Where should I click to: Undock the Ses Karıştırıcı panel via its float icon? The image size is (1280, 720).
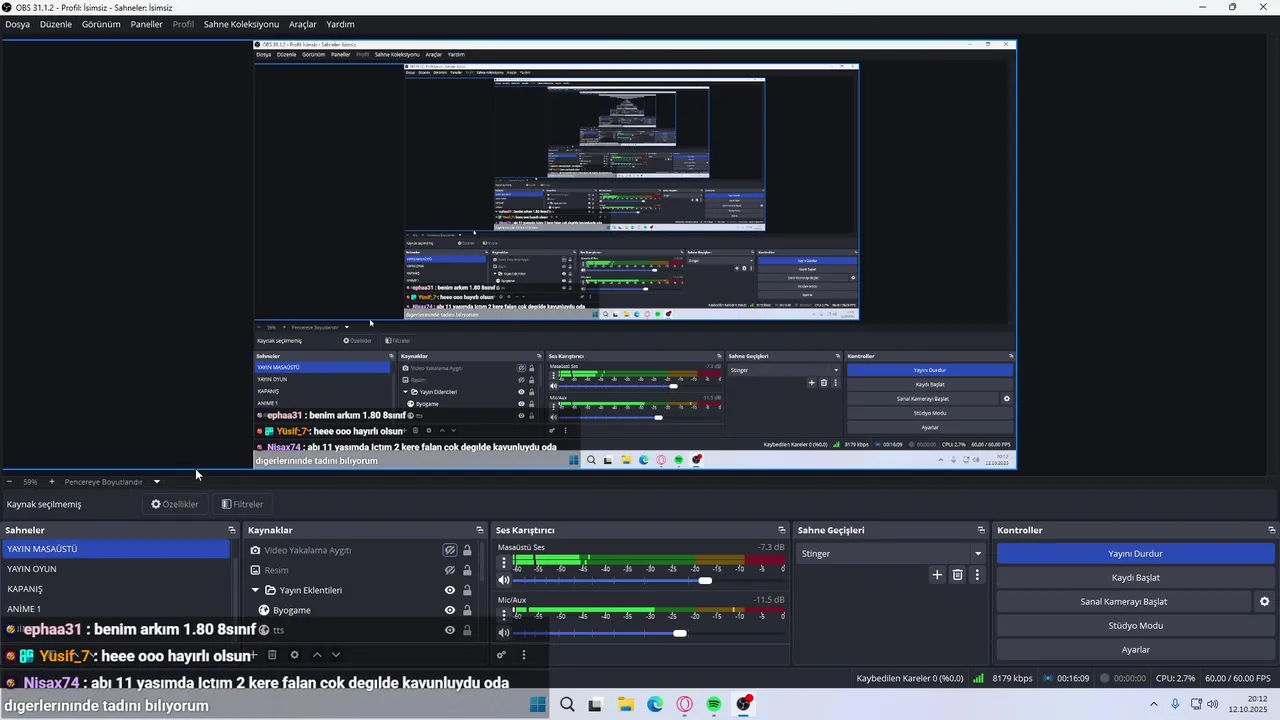pyautogui.click(x=782, y=530)
